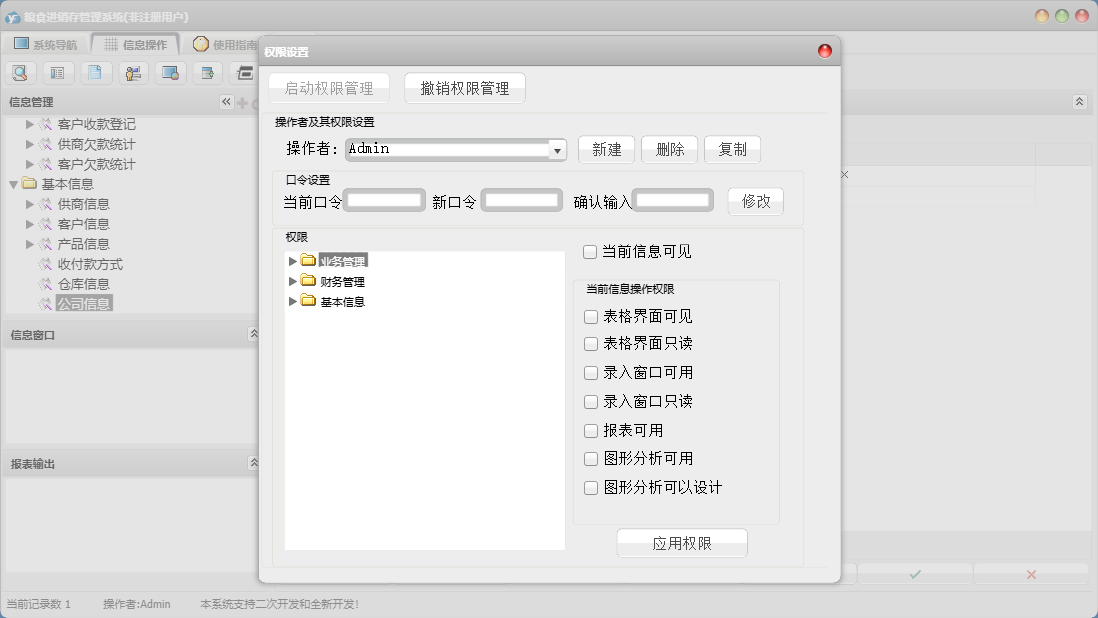Click 新建 to create an operator
1098x618 pixels.
pyautogui.click(x=606, y=150)
